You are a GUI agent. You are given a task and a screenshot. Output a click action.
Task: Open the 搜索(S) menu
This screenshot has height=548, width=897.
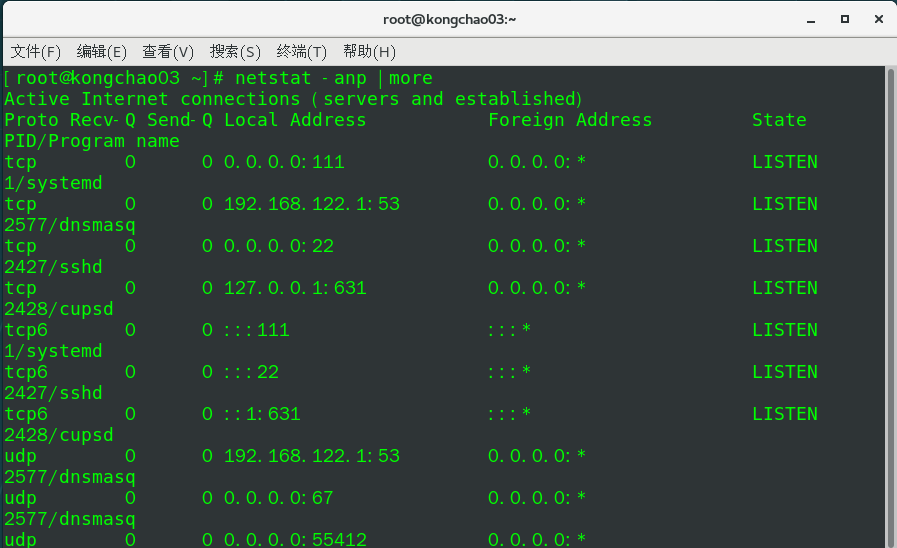(235, 52)
